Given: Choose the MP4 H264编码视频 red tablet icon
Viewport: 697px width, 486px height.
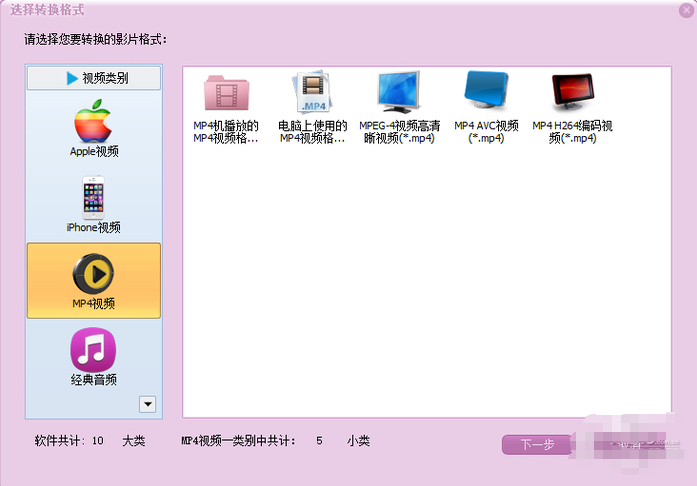Looking at the screenshot, I should (573, 92).
